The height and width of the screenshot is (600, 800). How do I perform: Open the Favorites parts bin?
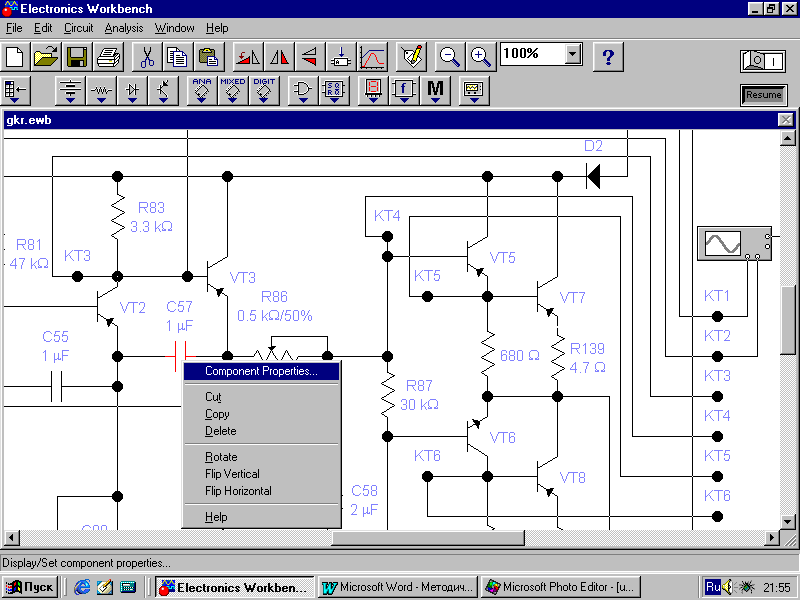coord(16,91)
